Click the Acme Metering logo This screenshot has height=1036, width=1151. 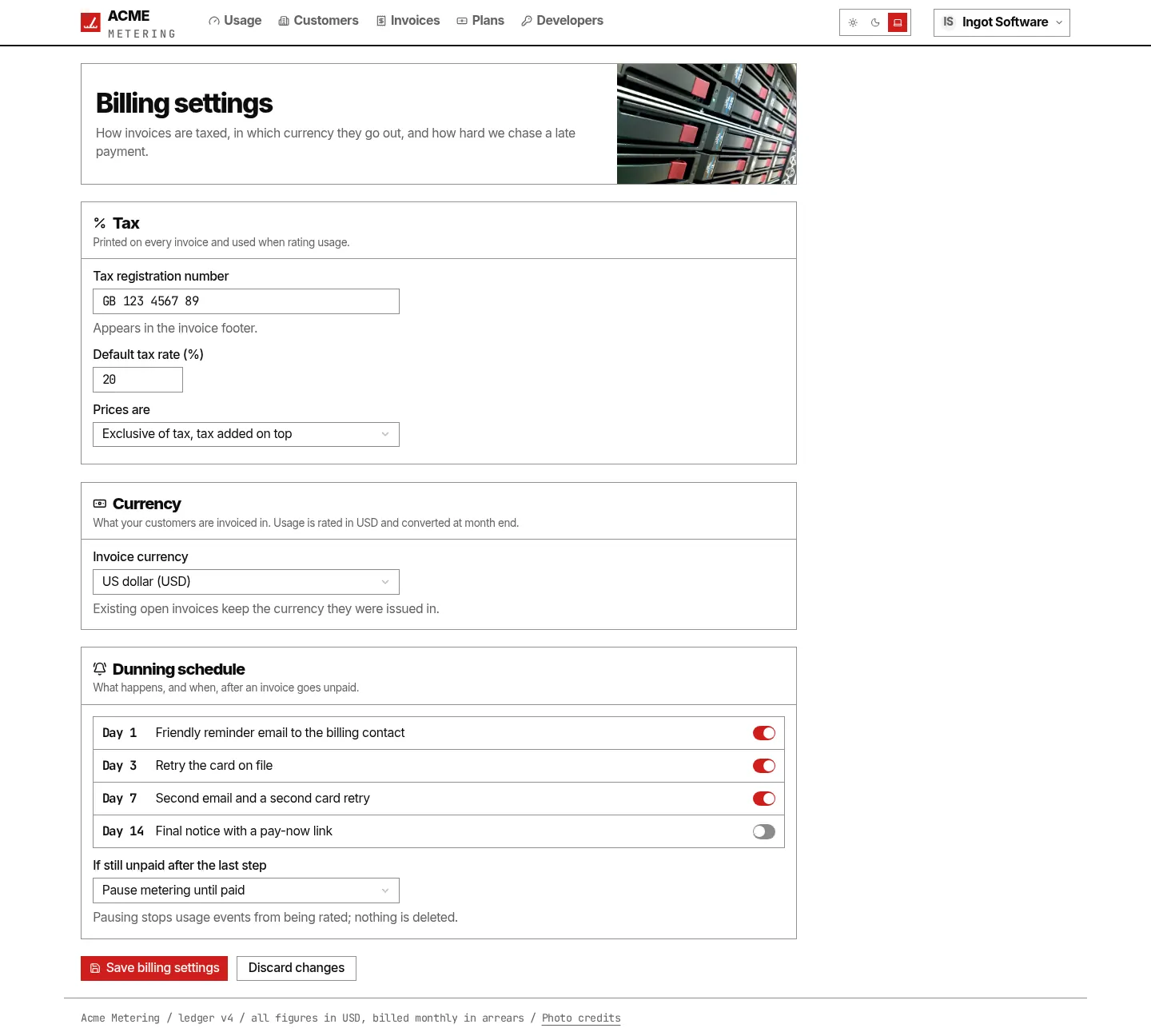pyautogui.click(x=128, y=23)
